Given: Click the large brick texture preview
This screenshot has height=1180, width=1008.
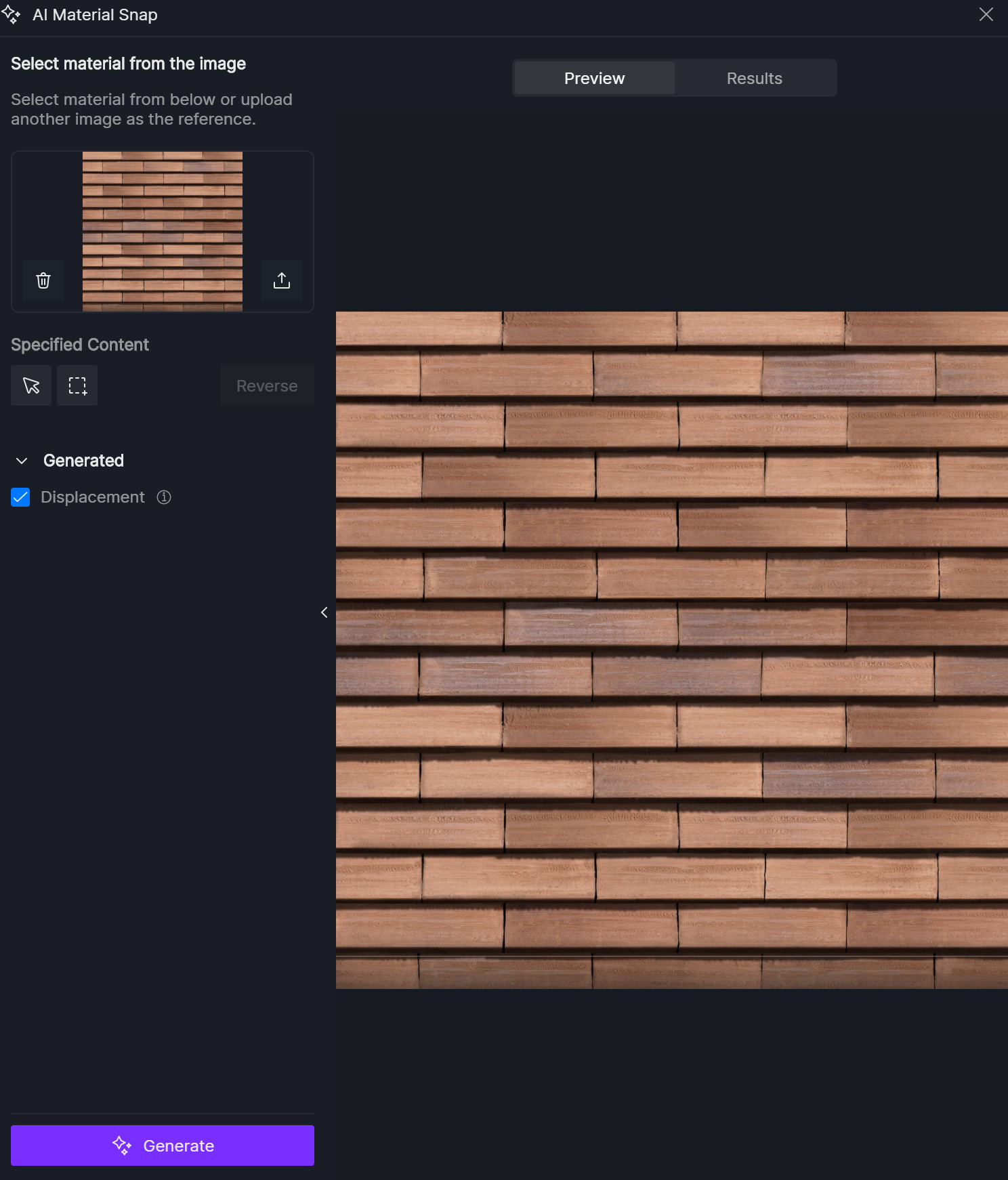Looking at the screenshot, I should [x=671, y=650].
